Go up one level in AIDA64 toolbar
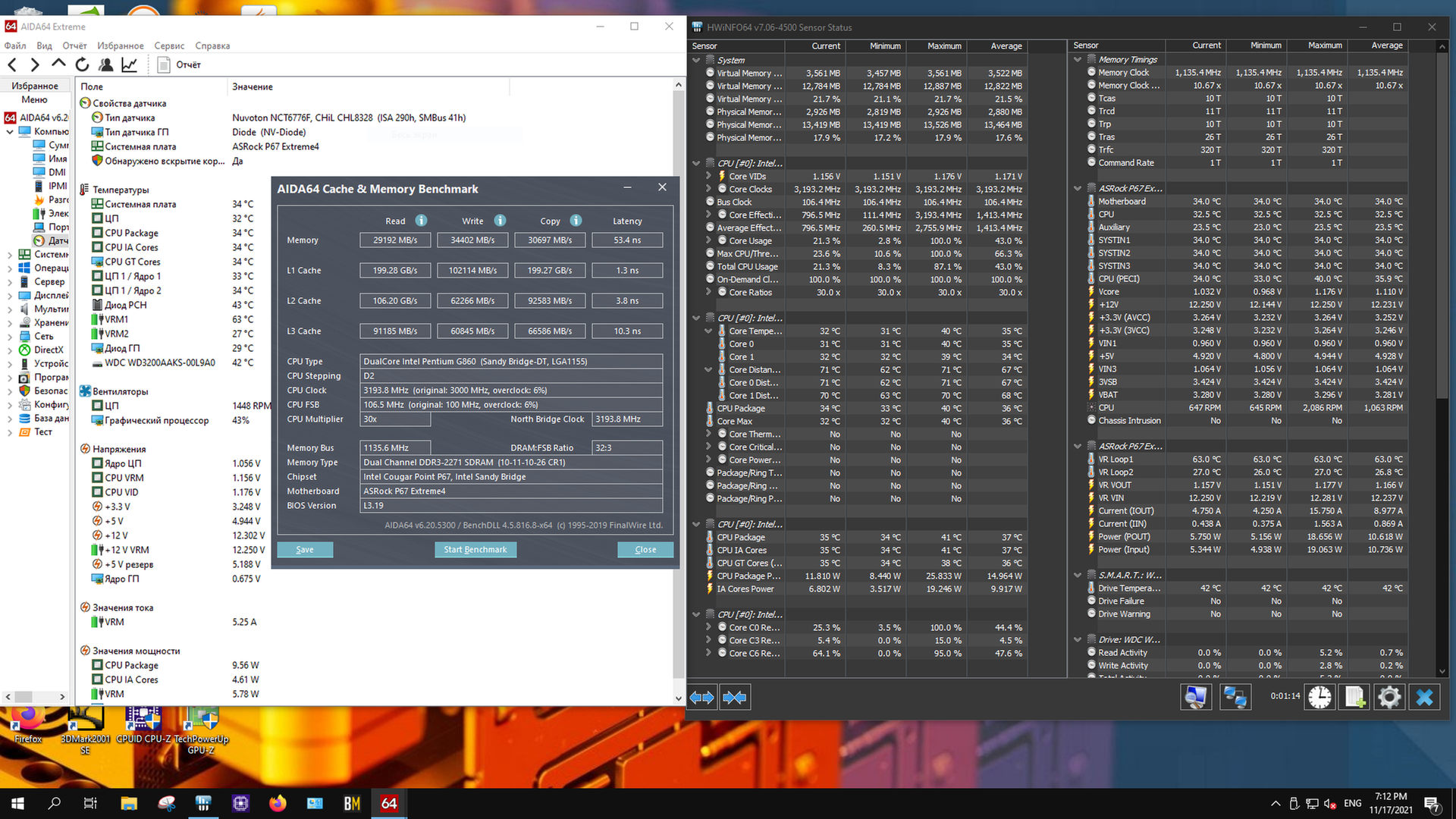Viewport: 1456px width, 819px height. (x=58, y=65)
